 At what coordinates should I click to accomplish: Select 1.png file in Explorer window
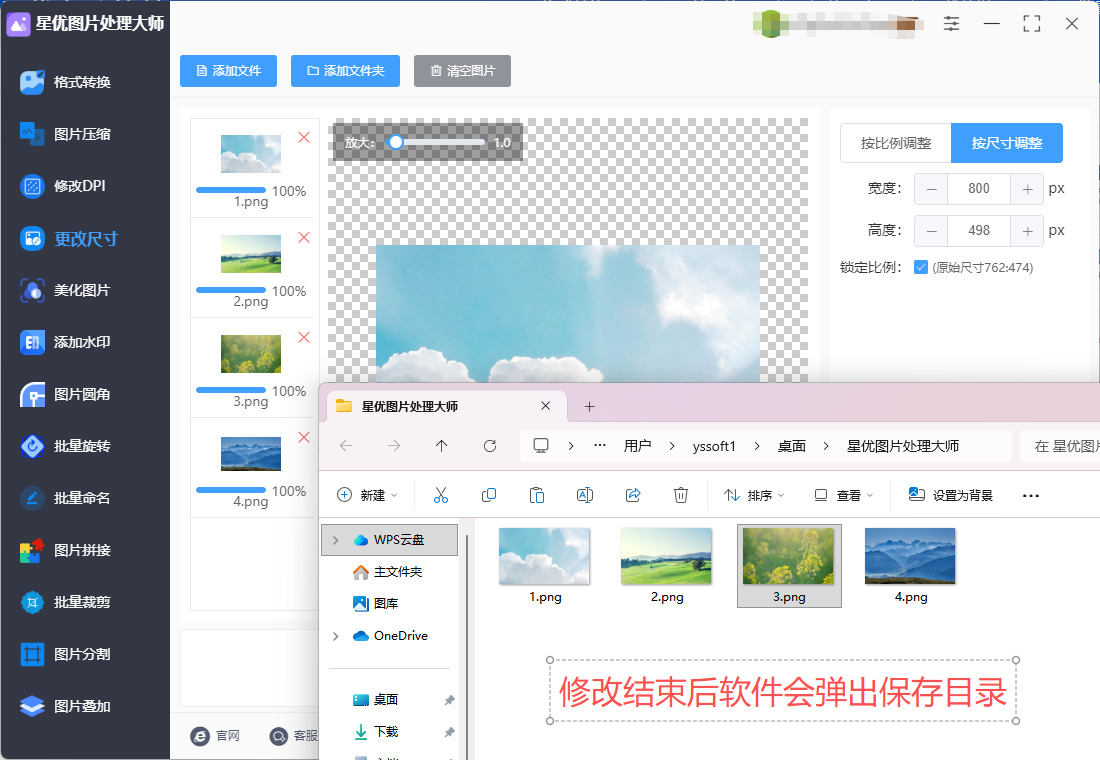[544, 566]
